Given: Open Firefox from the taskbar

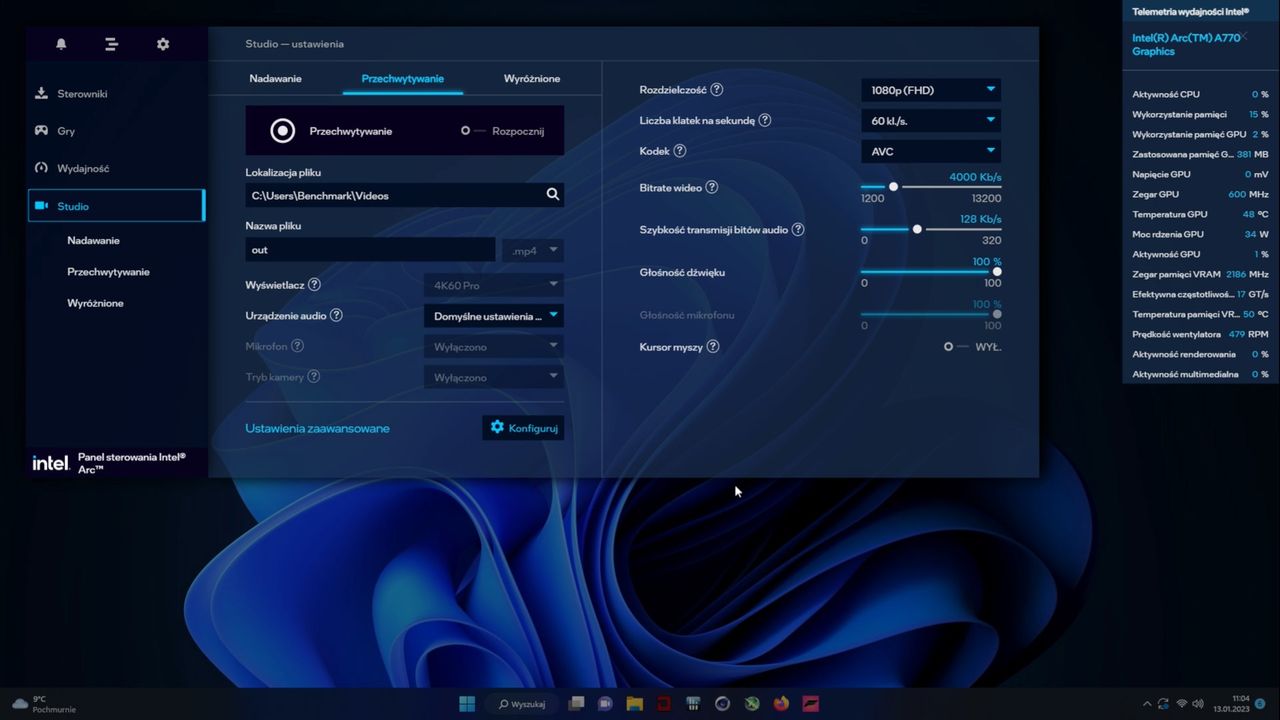Looking at the screenshot, I should point(781,704).
